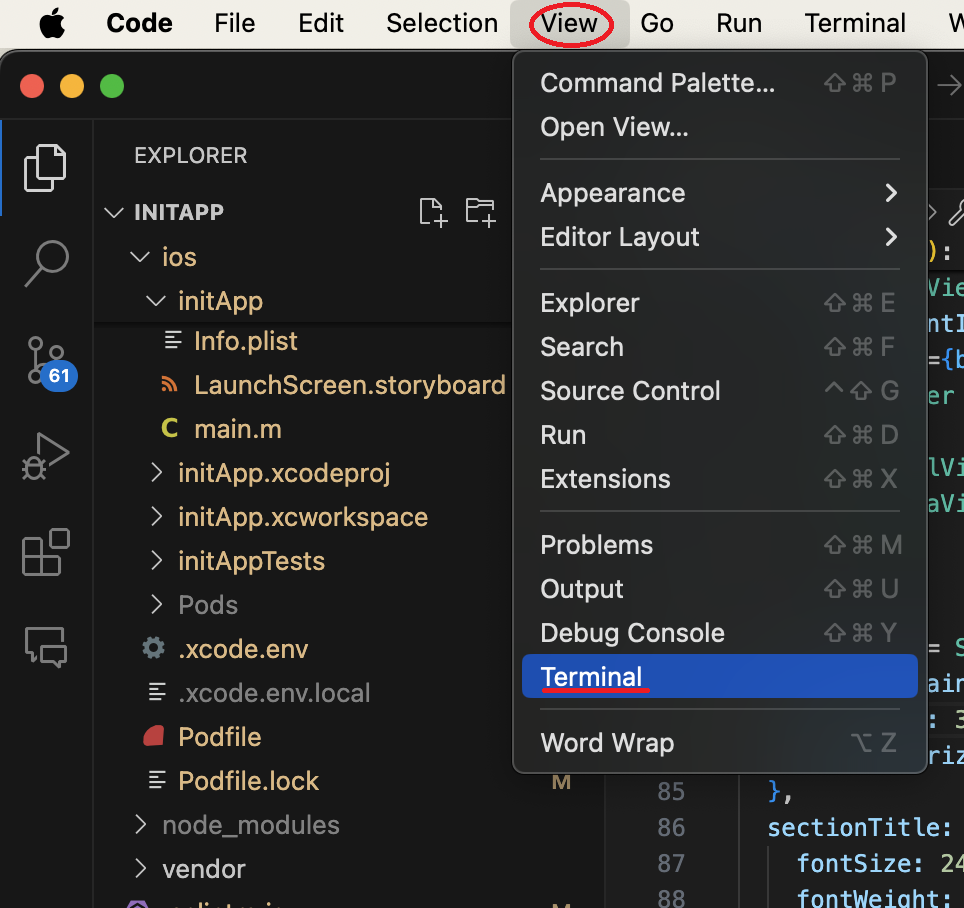This screenshot has width=964, height=908.
Task: Toggle Word Wrap in View menu
Action: [x=719, y=743]
